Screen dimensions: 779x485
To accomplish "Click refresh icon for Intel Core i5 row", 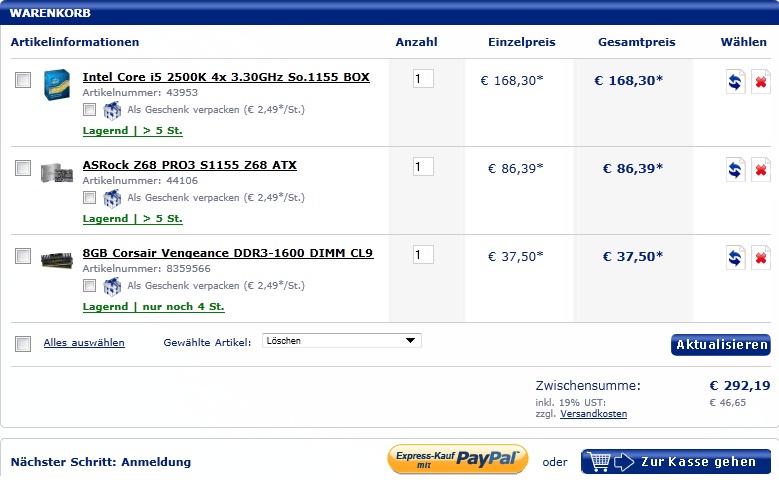I will (x=735, y=81).
